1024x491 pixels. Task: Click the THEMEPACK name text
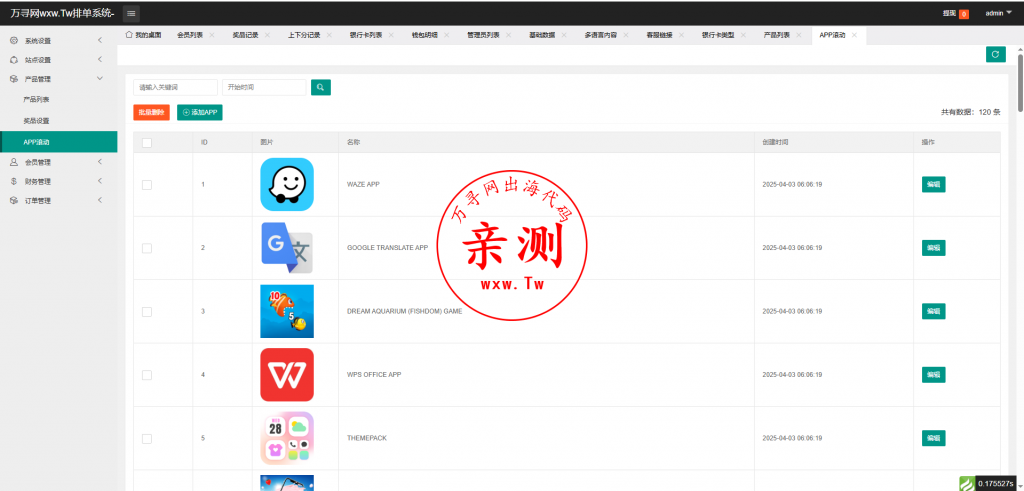[x=366, y=438]
